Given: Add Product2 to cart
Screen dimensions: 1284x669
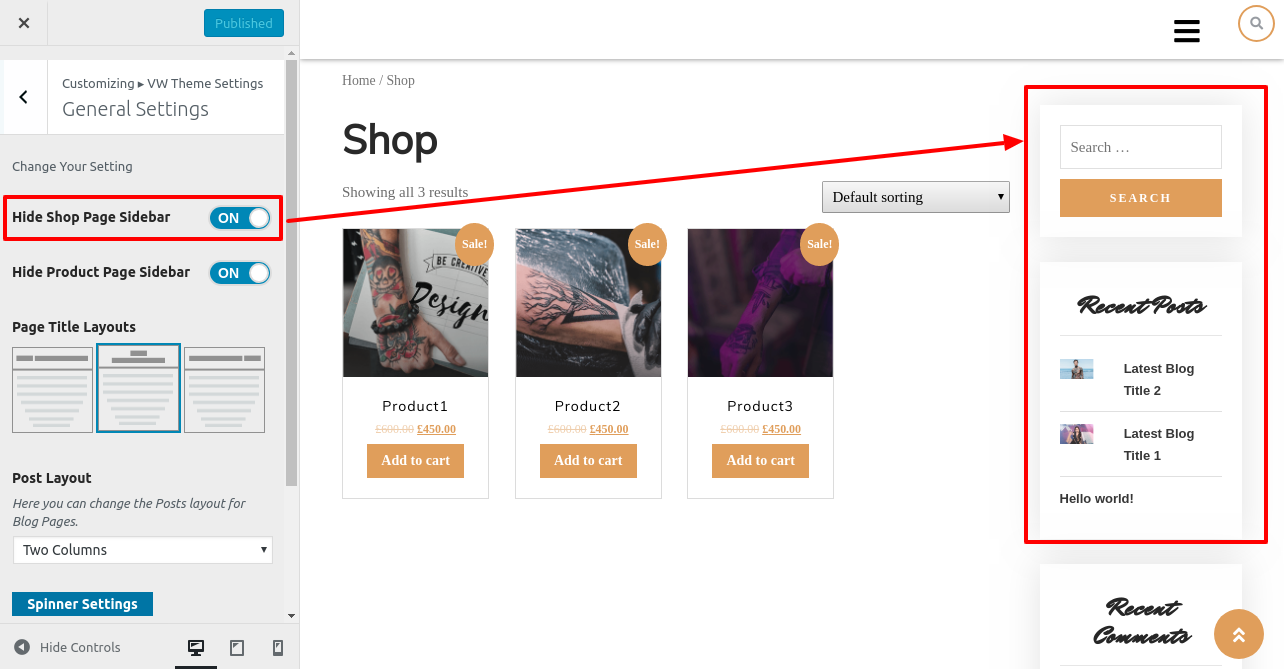Looking at the screenshot, I should pyautogui.click(x=588, y=461).
